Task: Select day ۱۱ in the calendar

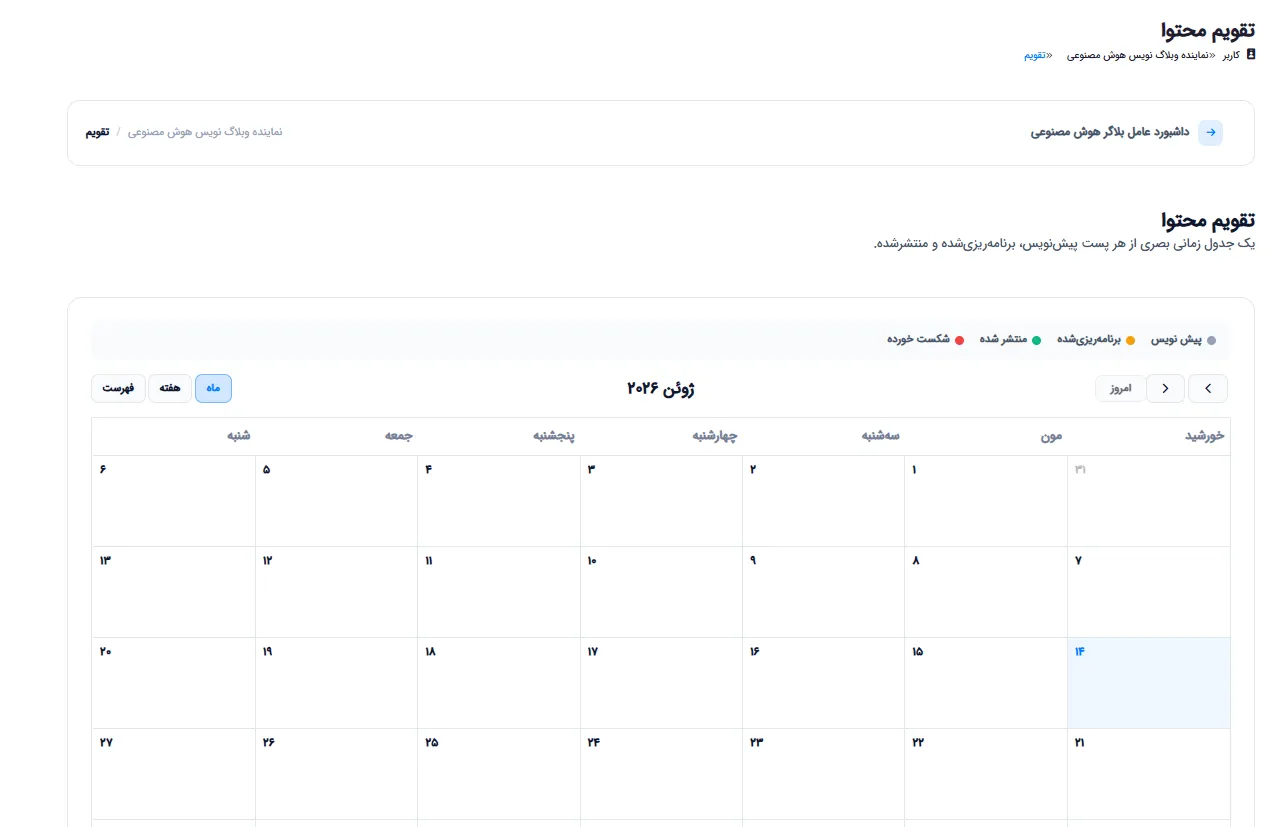Action: coord(498,592)
